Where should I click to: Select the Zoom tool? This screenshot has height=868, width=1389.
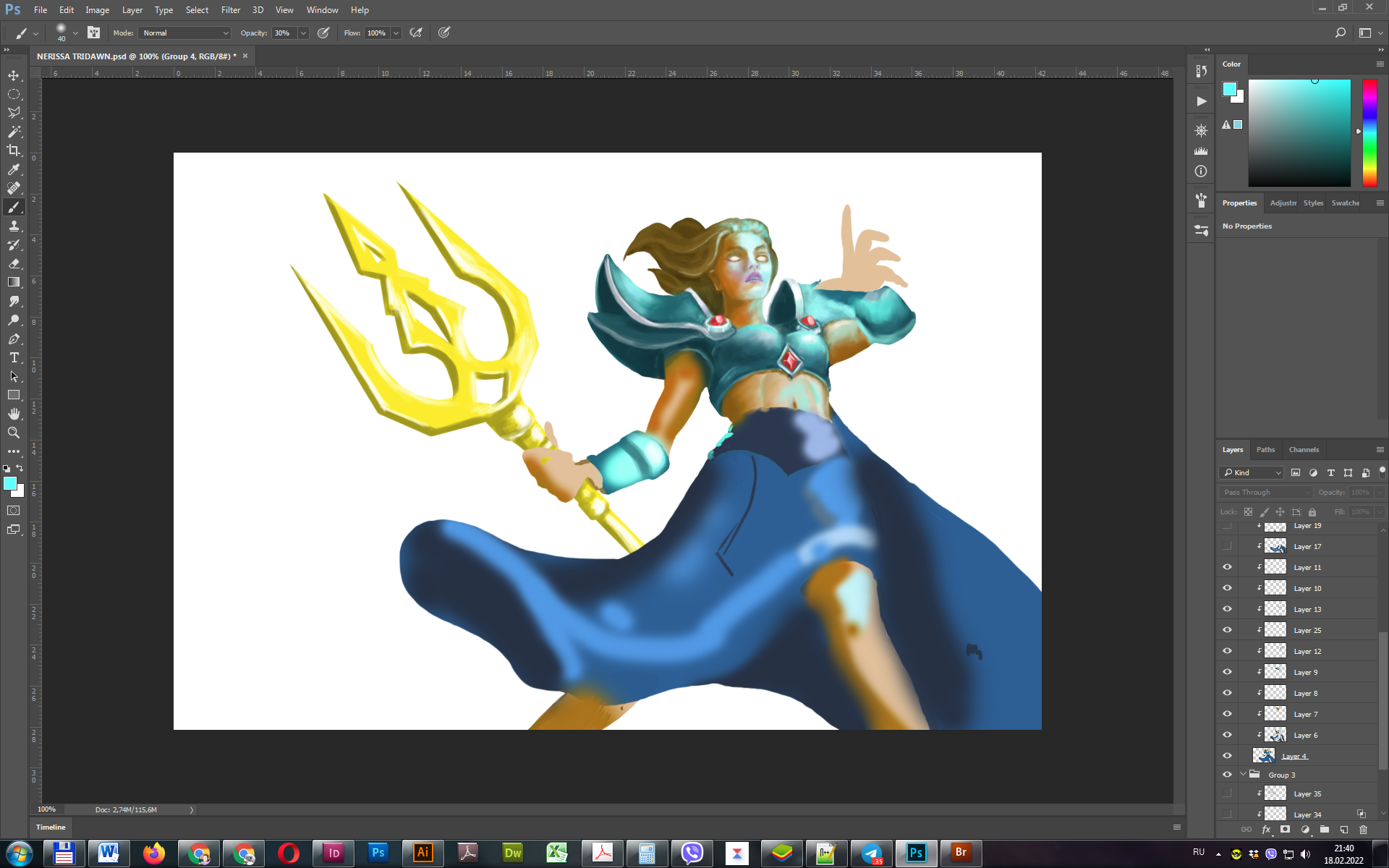(14, 433)
